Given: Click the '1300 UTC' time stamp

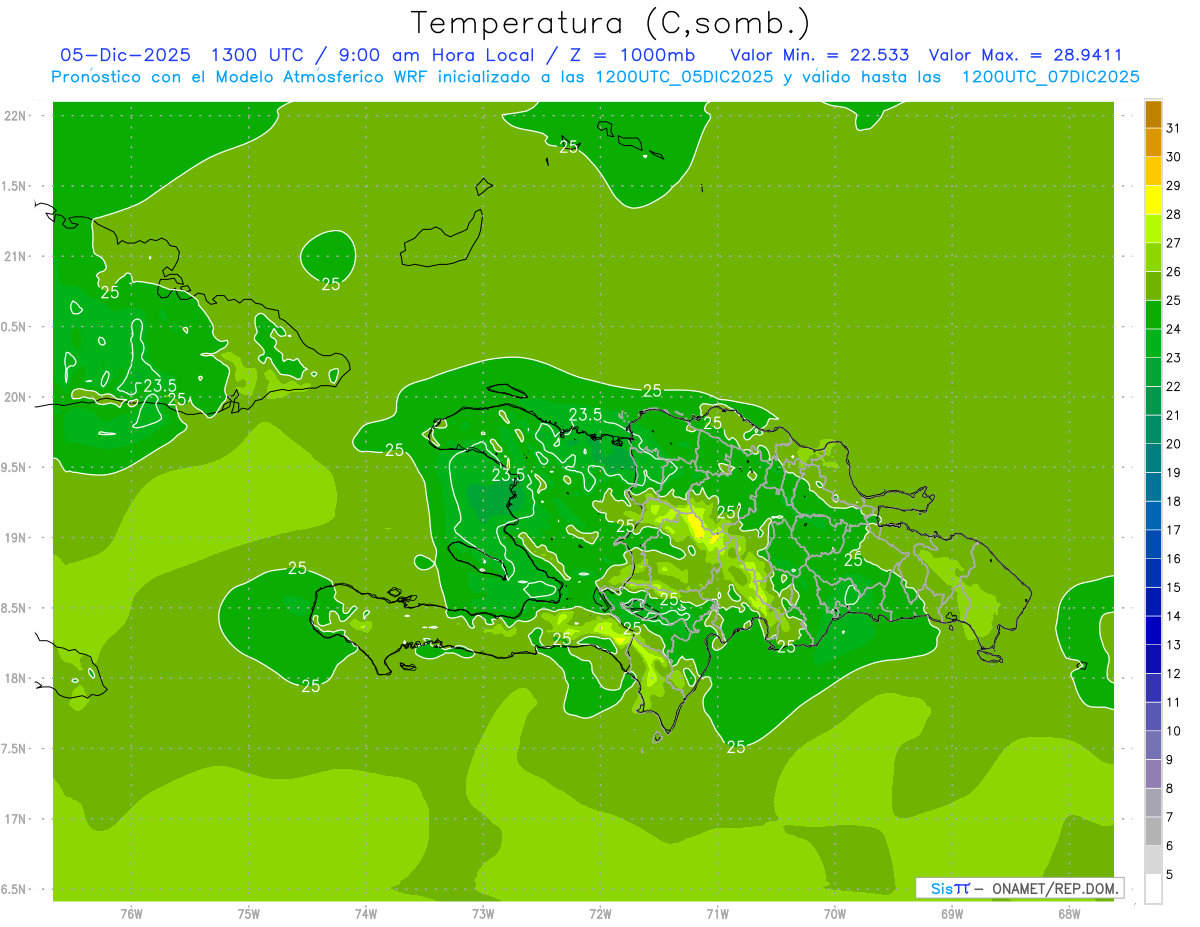Looking at the screenshot, I should pyautogui.click(x=256, y=55).
